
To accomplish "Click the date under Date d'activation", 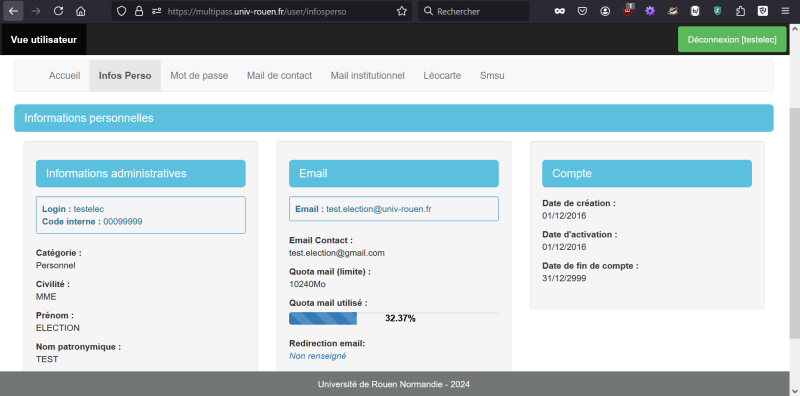I will (x=564, y=247).
